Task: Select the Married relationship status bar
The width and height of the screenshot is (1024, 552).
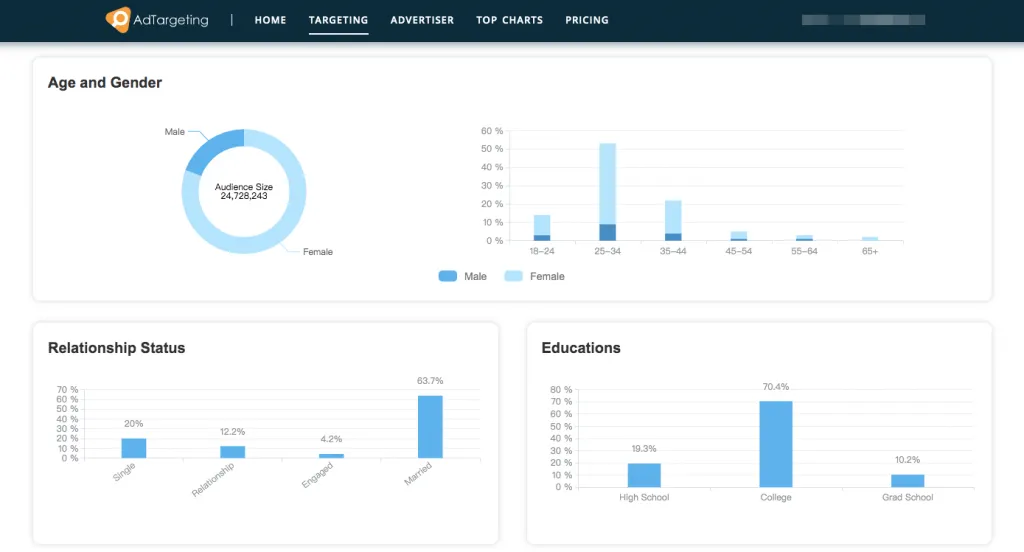Action: pos(430,427)
